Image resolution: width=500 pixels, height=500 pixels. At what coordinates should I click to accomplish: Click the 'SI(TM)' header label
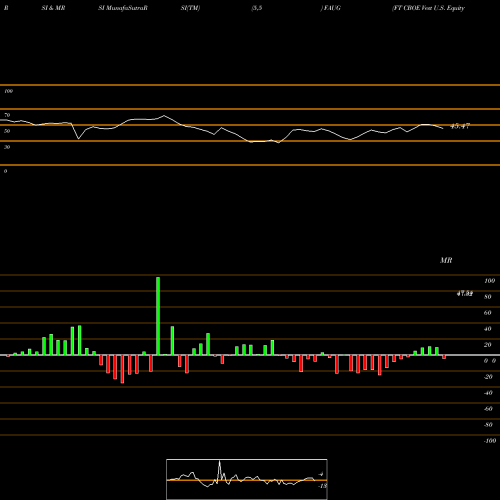[190, 8]
